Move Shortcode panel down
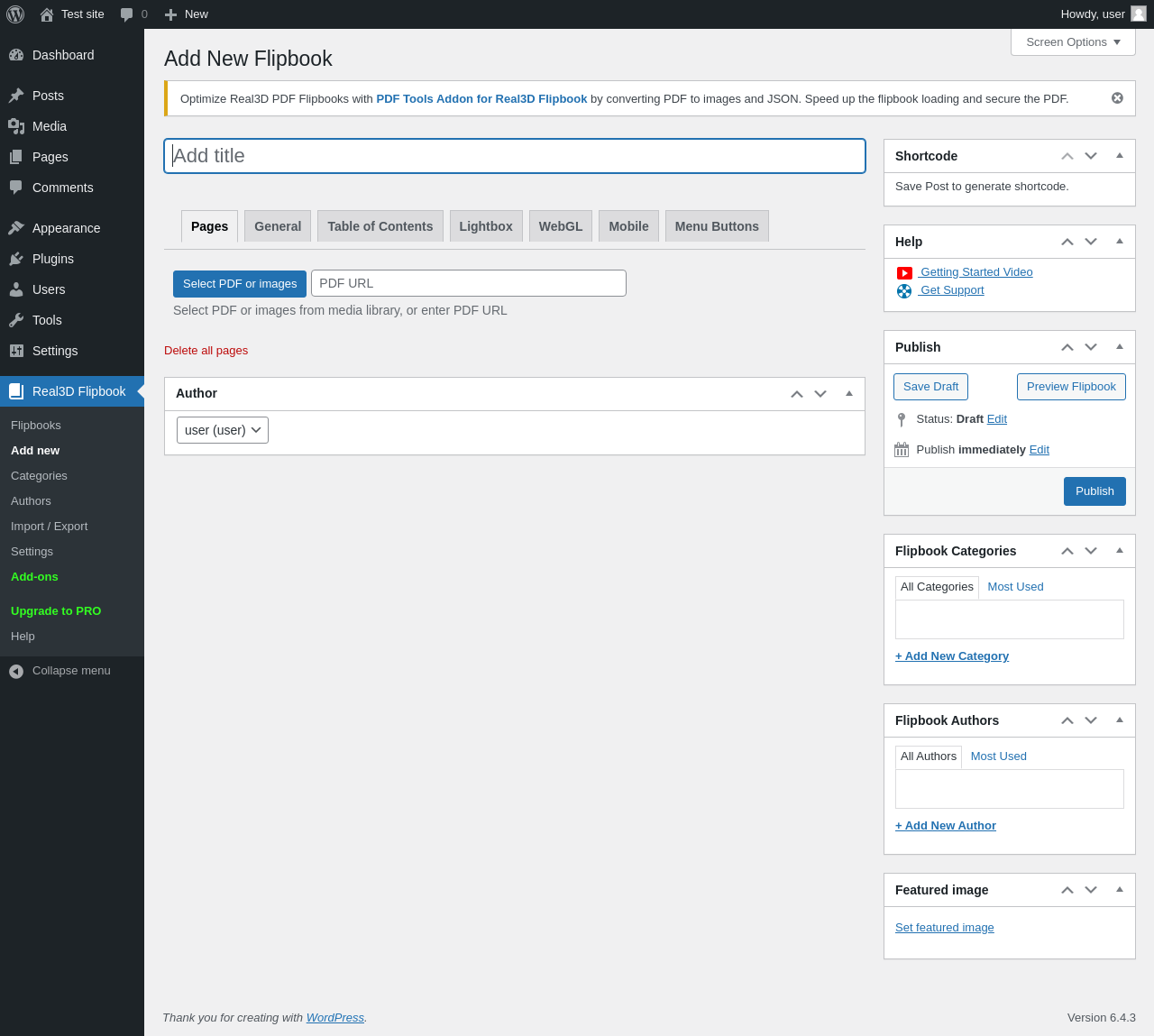This screenshot has height=1036, width=1154. point(1091,156)
